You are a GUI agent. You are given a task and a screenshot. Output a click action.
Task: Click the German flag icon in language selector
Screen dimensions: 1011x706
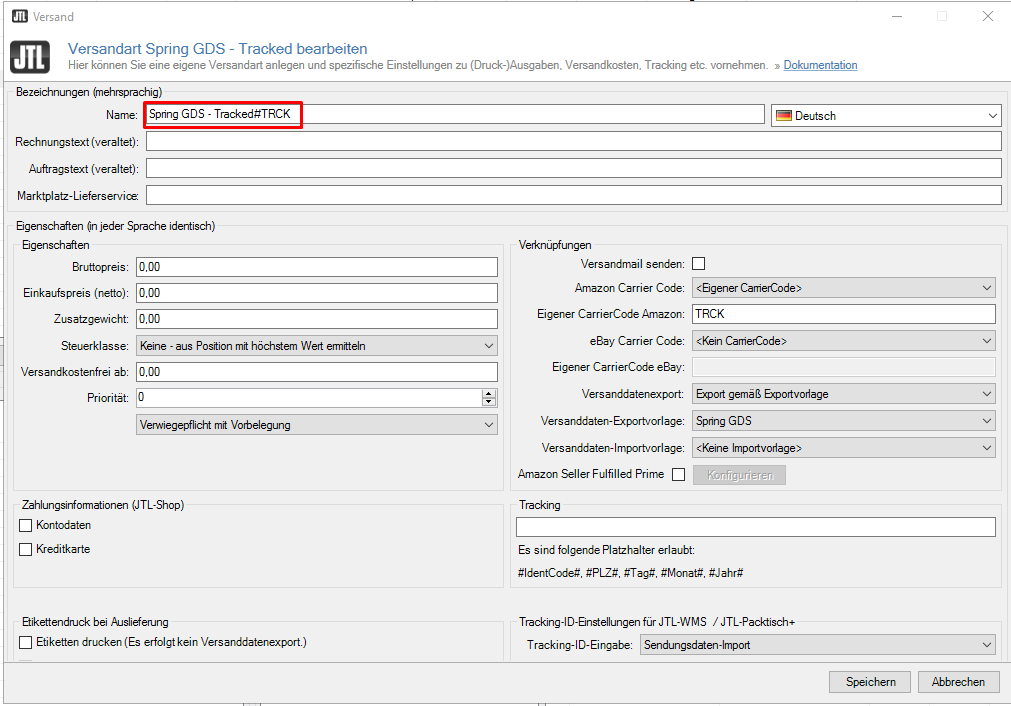coord(783,116)
